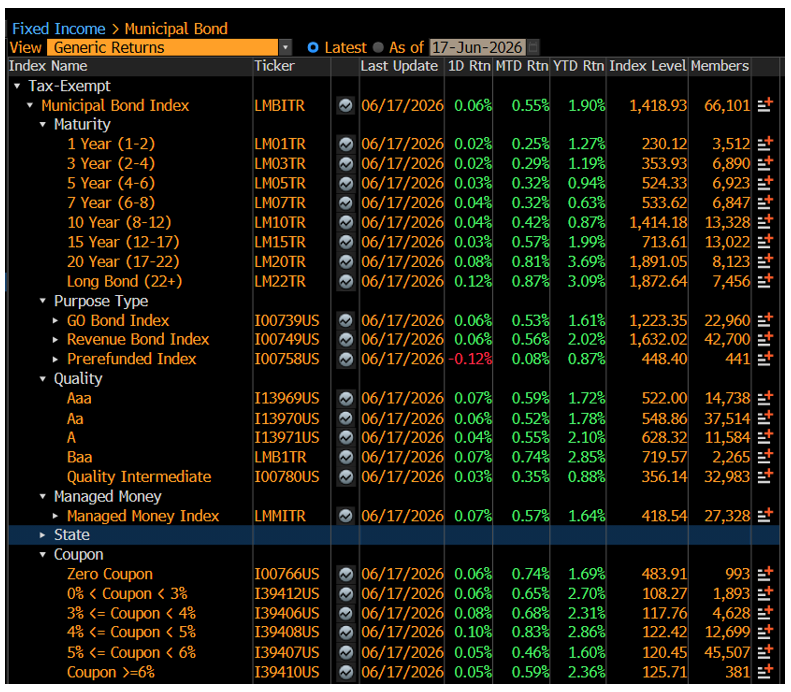Open the calendar picker beside the date

coord(533,47)
